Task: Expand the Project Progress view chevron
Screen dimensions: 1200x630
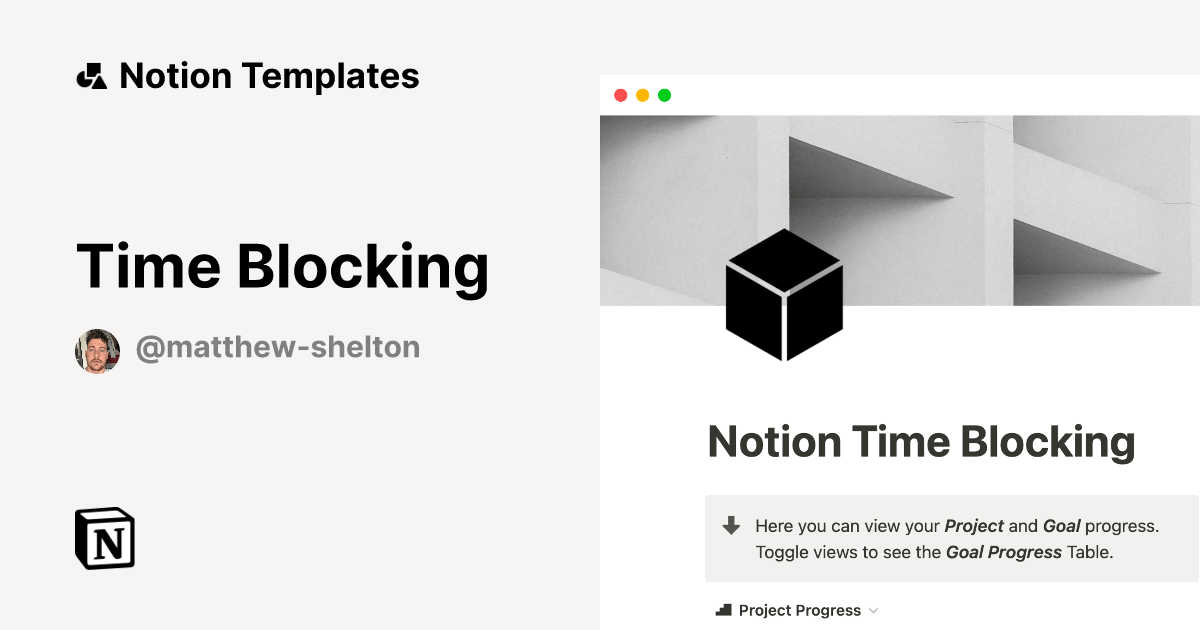Action: [873, 610]
